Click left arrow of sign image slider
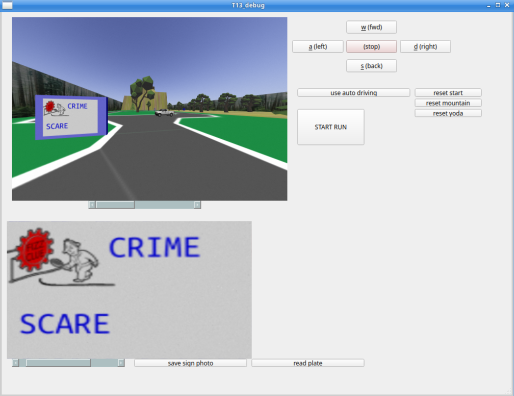 15,363
